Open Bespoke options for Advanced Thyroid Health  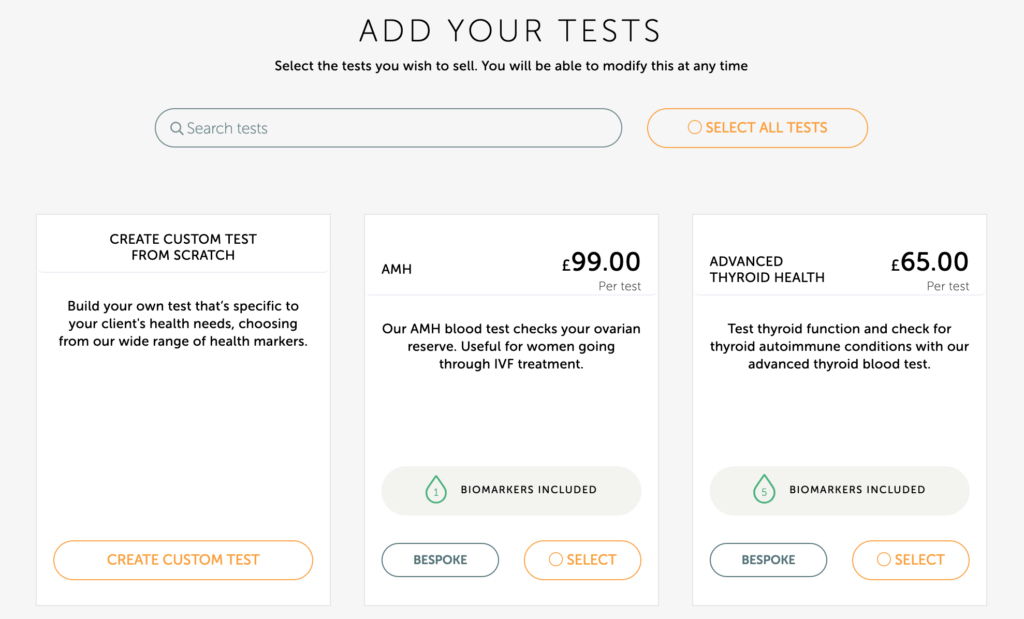pyautogui.click(x=768, y=560)
